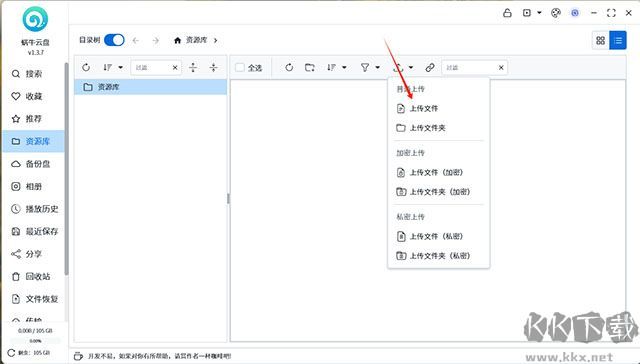The height and width of the screenshot is (364, 640).
Task: Expand the filter funnel dropdown
Action: [x=370, y=67]
